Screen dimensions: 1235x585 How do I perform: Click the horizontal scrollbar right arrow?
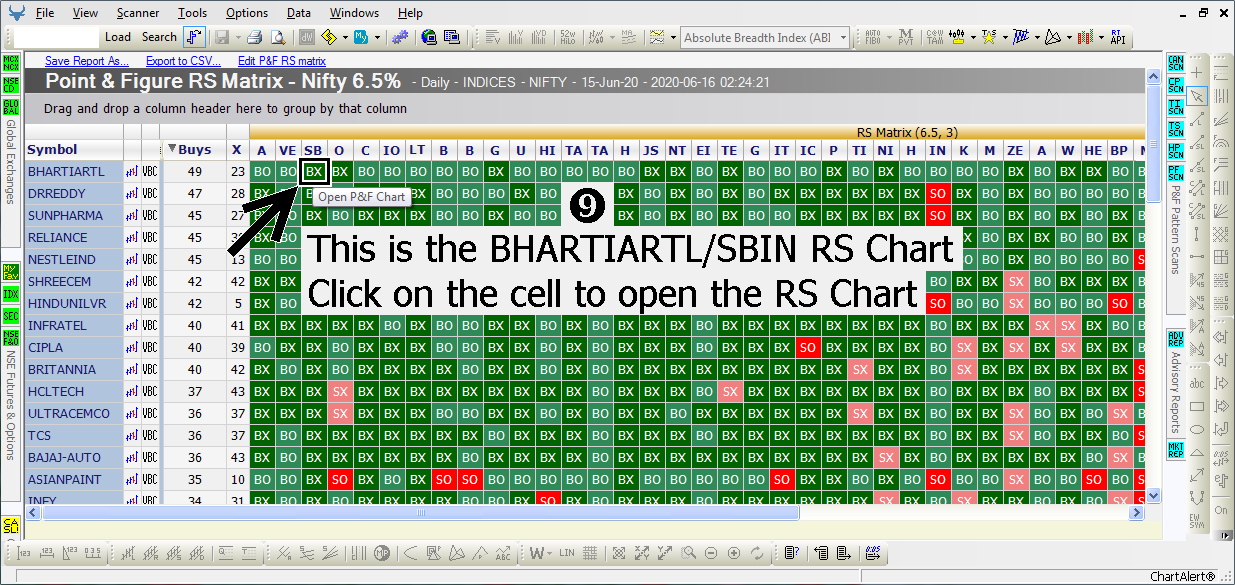tap(1136, 513)
